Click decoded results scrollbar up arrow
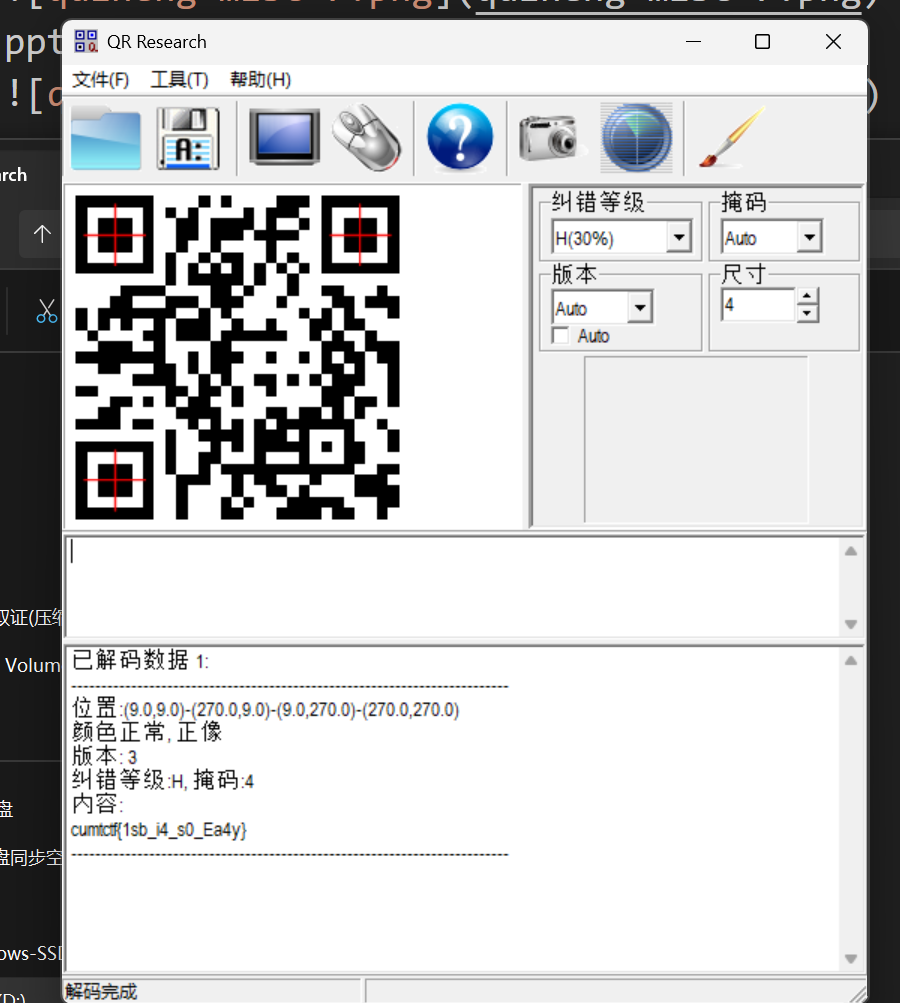900x1003 pixels. click(851, 661)
